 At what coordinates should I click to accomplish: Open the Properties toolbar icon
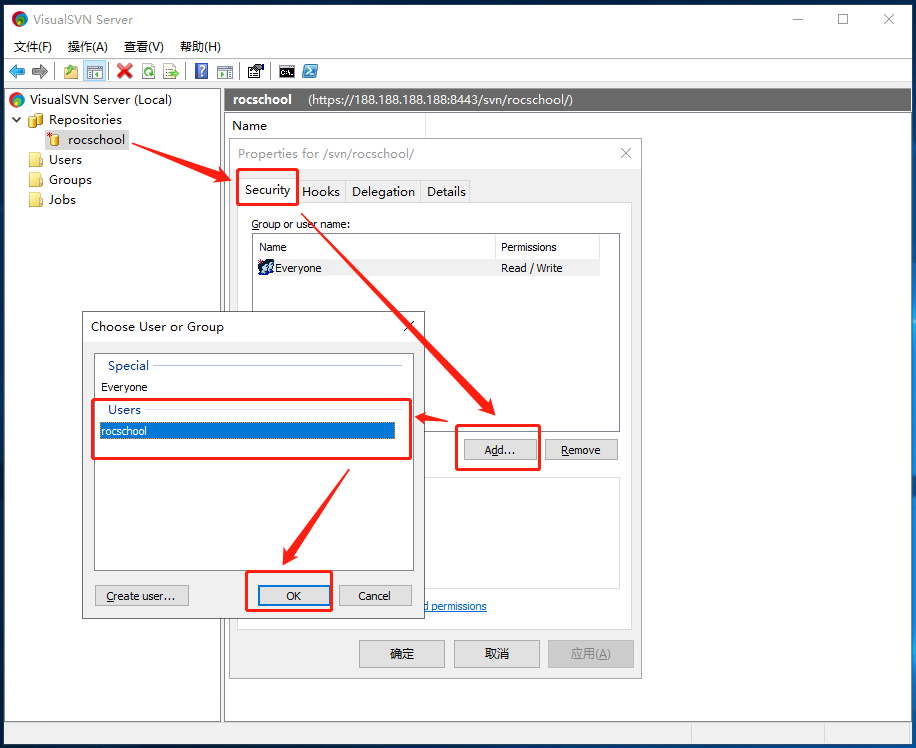pyautogui.click(x=256, y=71)
